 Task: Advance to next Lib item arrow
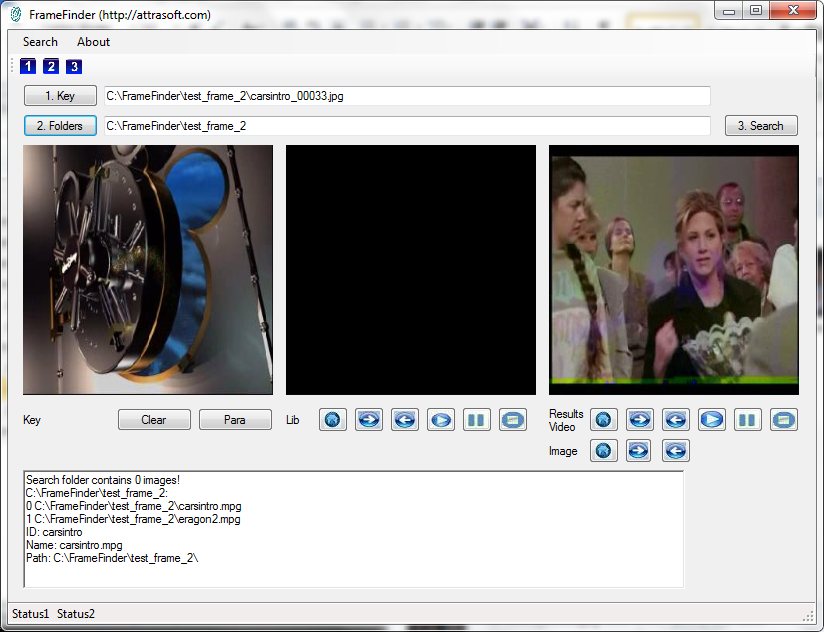pos(369,420)
